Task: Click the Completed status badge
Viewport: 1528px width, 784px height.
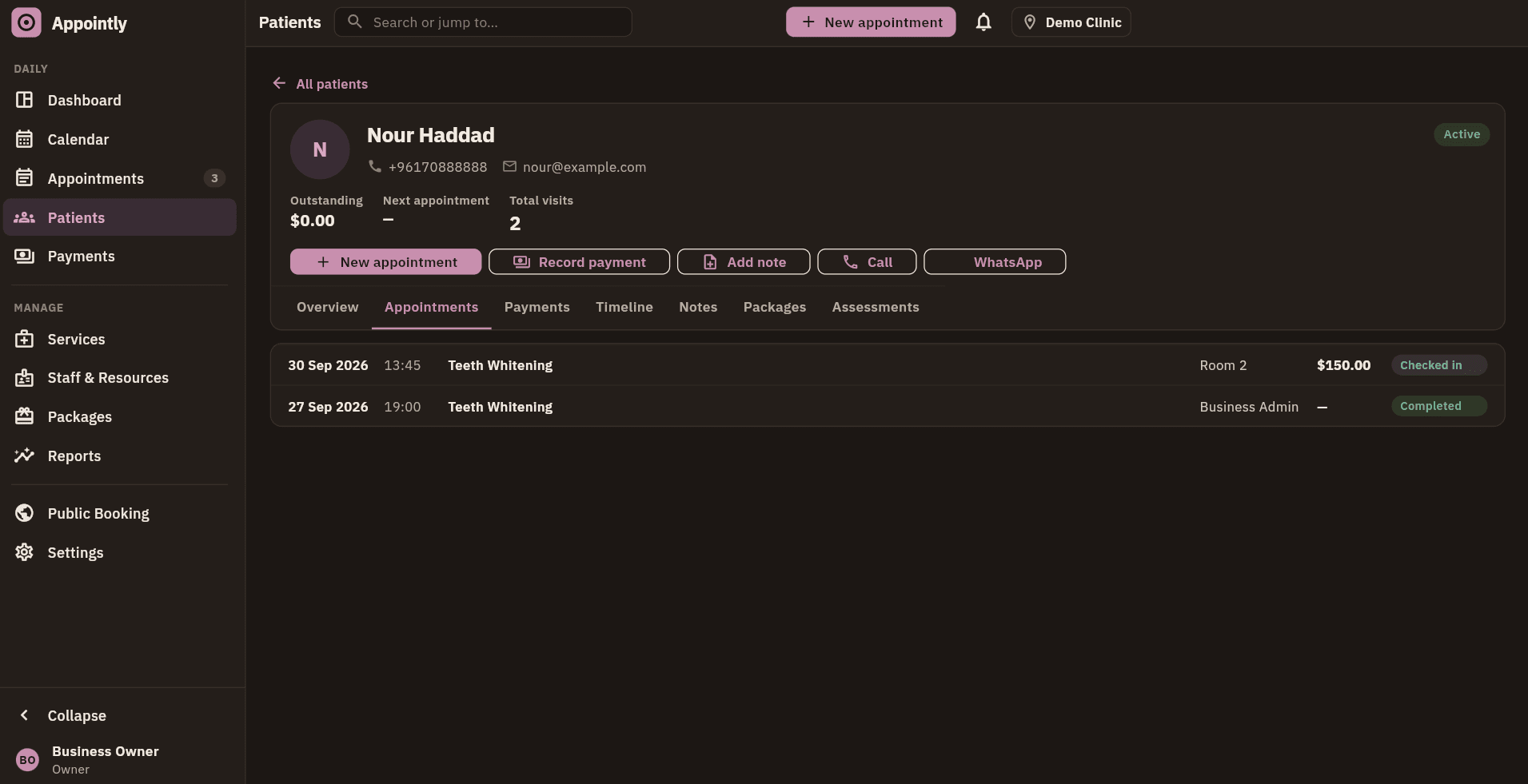Action: (1438, 406)
